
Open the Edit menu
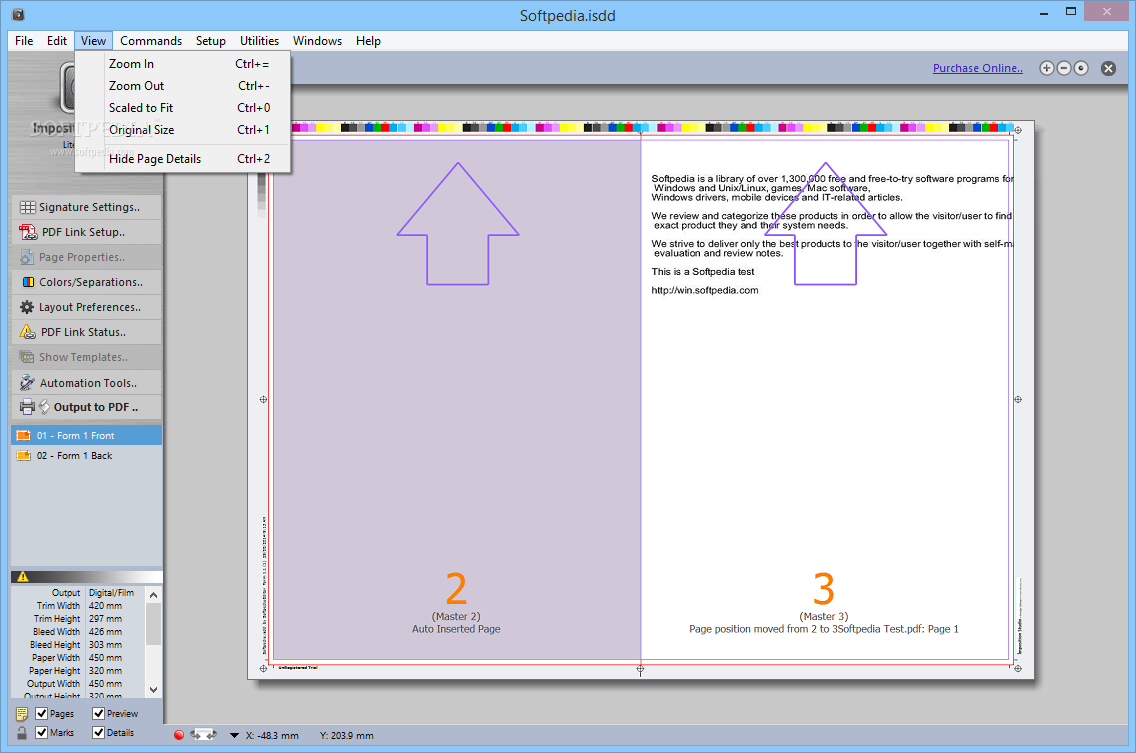(x=57, y=41)
